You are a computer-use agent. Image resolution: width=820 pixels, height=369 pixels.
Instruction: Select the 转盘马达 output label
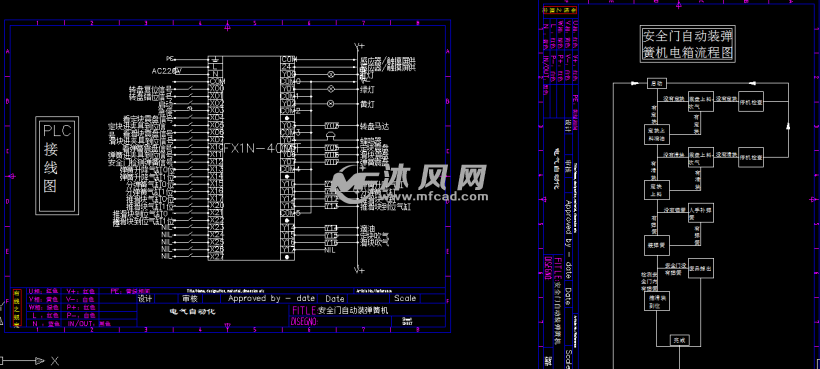[x=374, y=126]
